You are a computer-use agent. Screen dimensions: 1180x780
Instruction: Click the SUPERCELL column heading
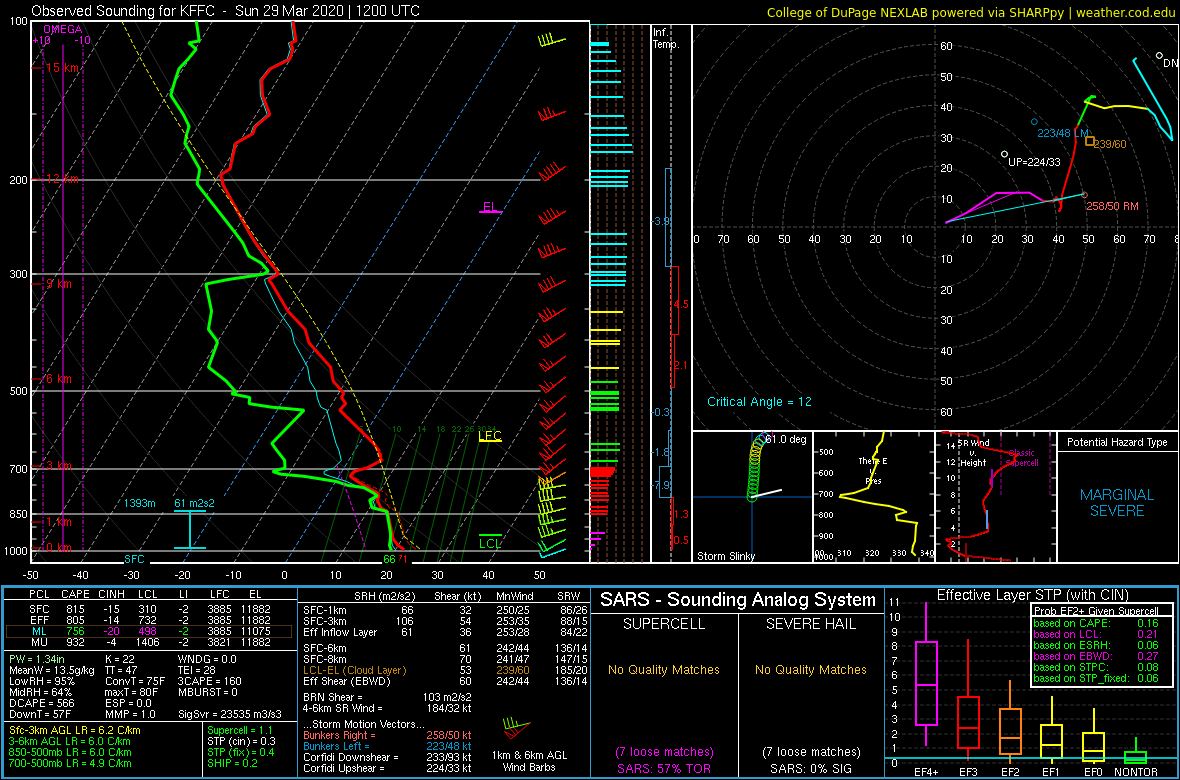665,624
